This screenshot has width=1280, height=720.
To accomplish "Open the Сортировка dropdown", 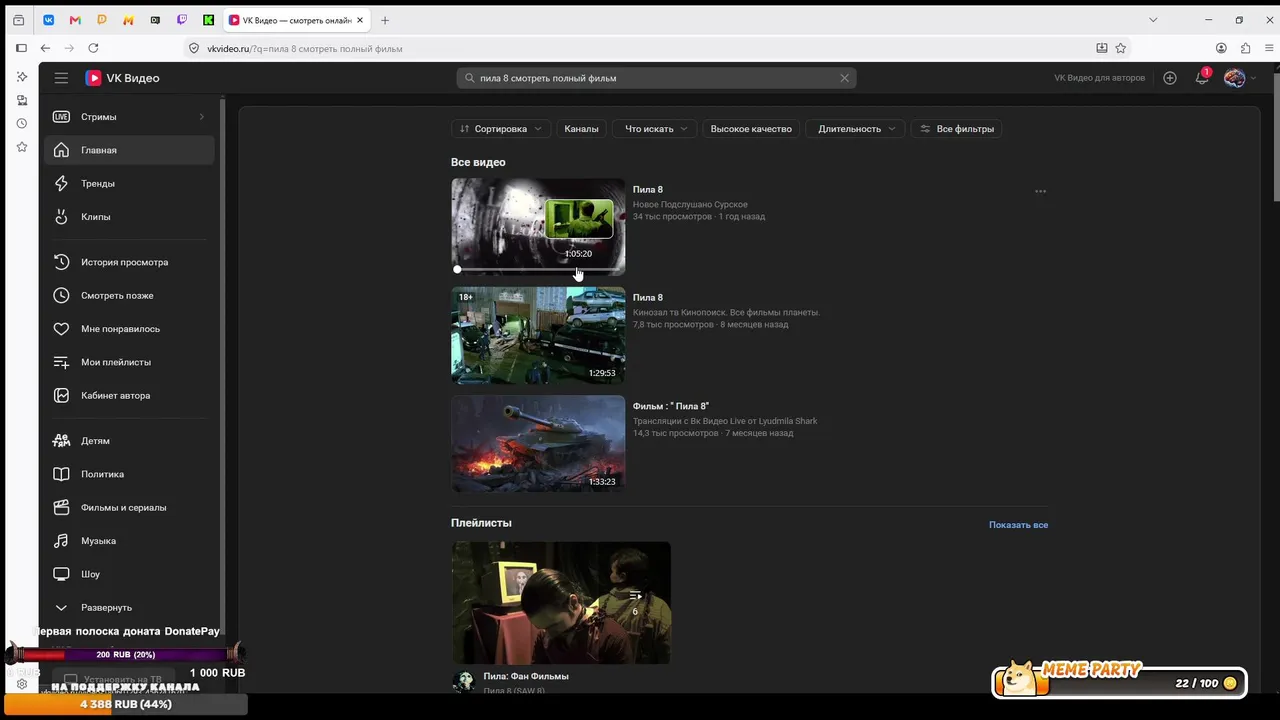I will coord(501,129).
